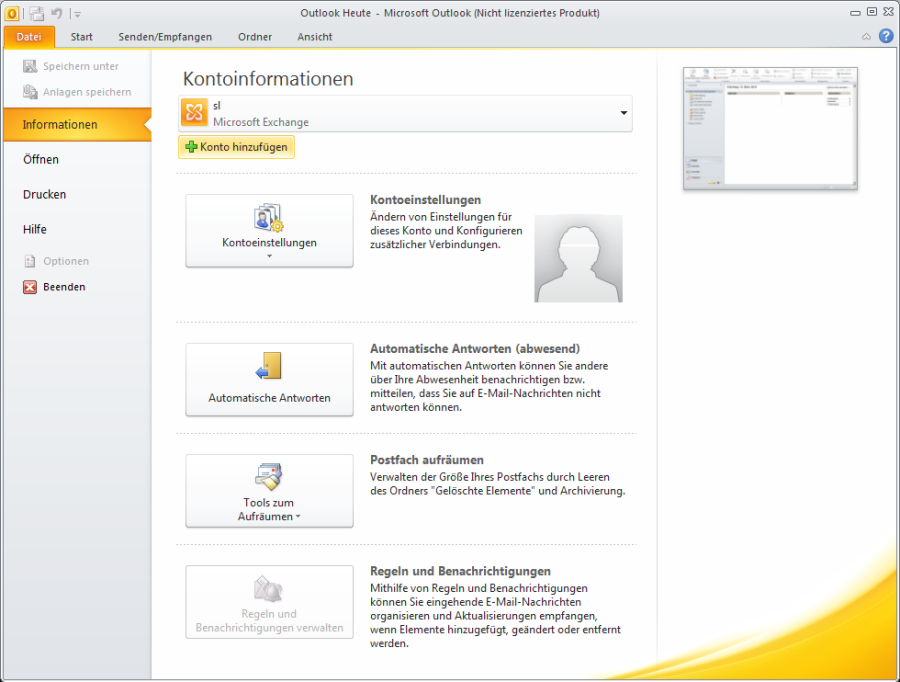Click the Kontoeinstellungen contacts gear icon
Viewport: 900px width, 682px height.
(269, 217)
